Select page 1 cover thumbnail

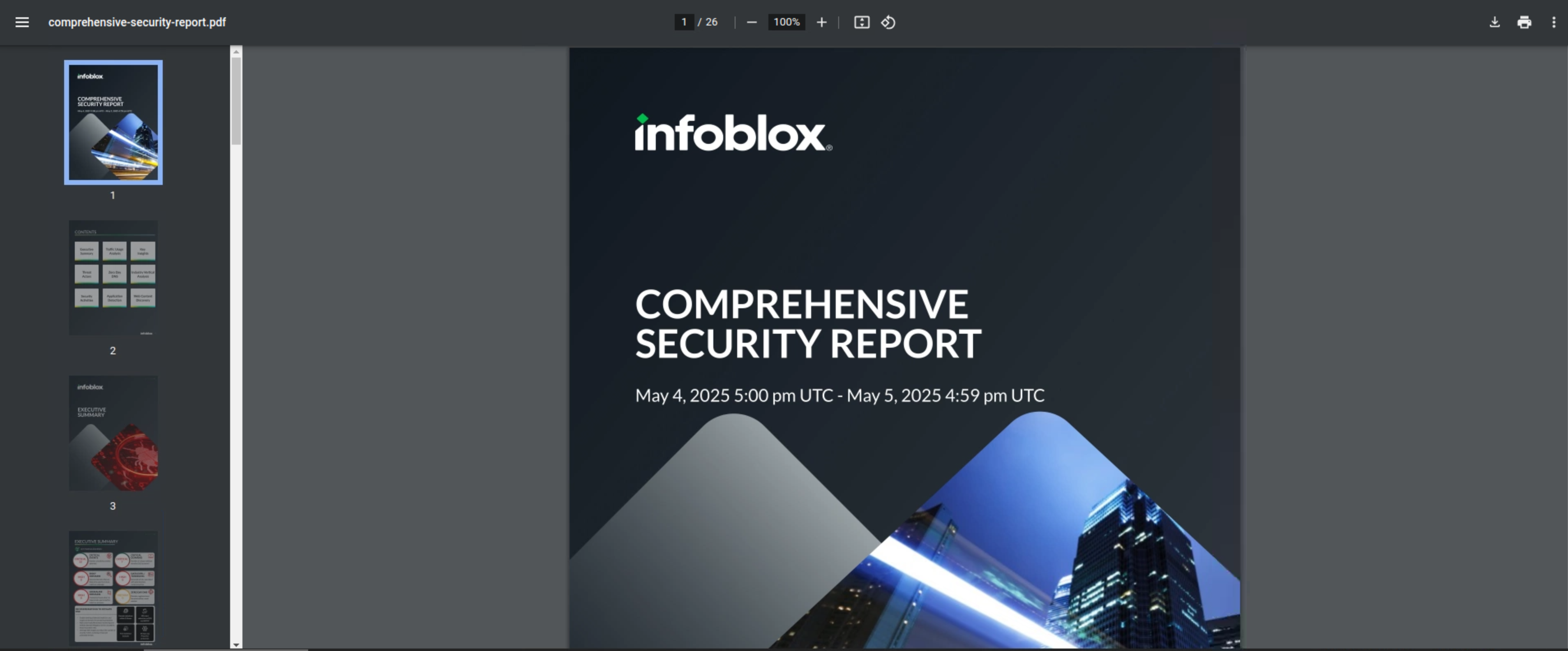pyautogui.click(x=113, y=122)
